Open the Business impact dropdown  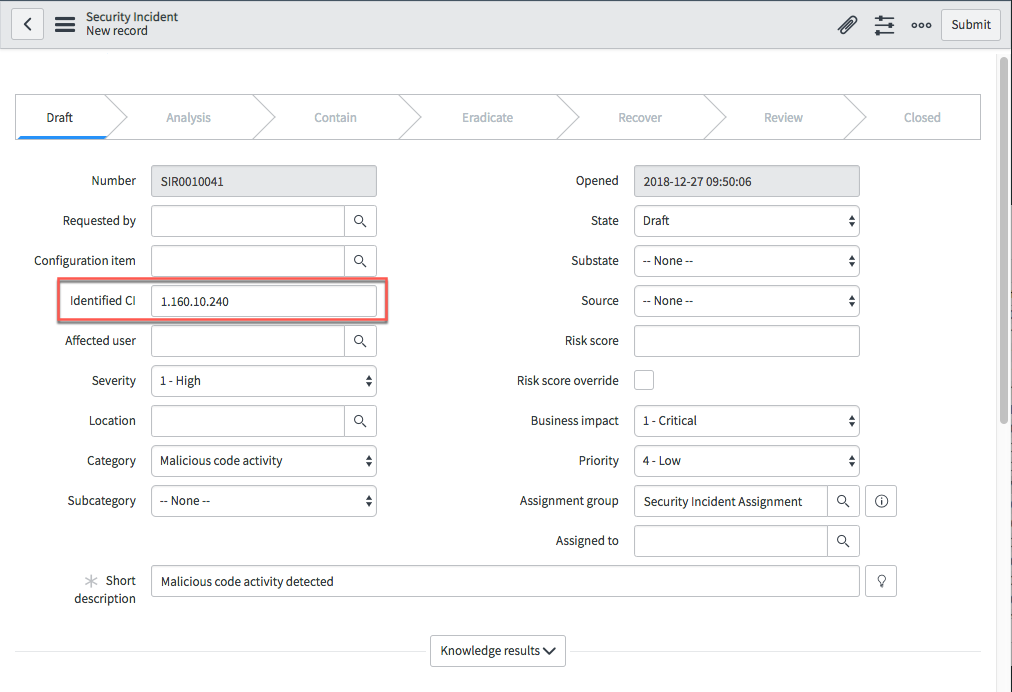747,421
